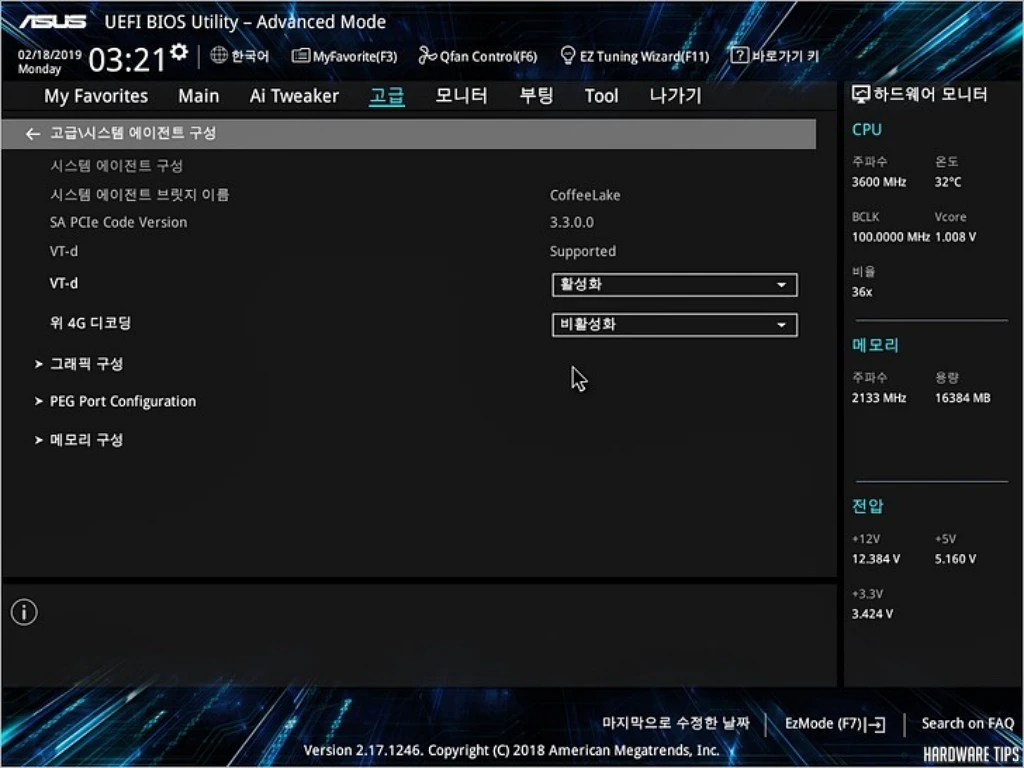Click the 32°C temperature reading
Image resolution: width=1024 pixels, height=768 pixels.
[x=948, y=182]
